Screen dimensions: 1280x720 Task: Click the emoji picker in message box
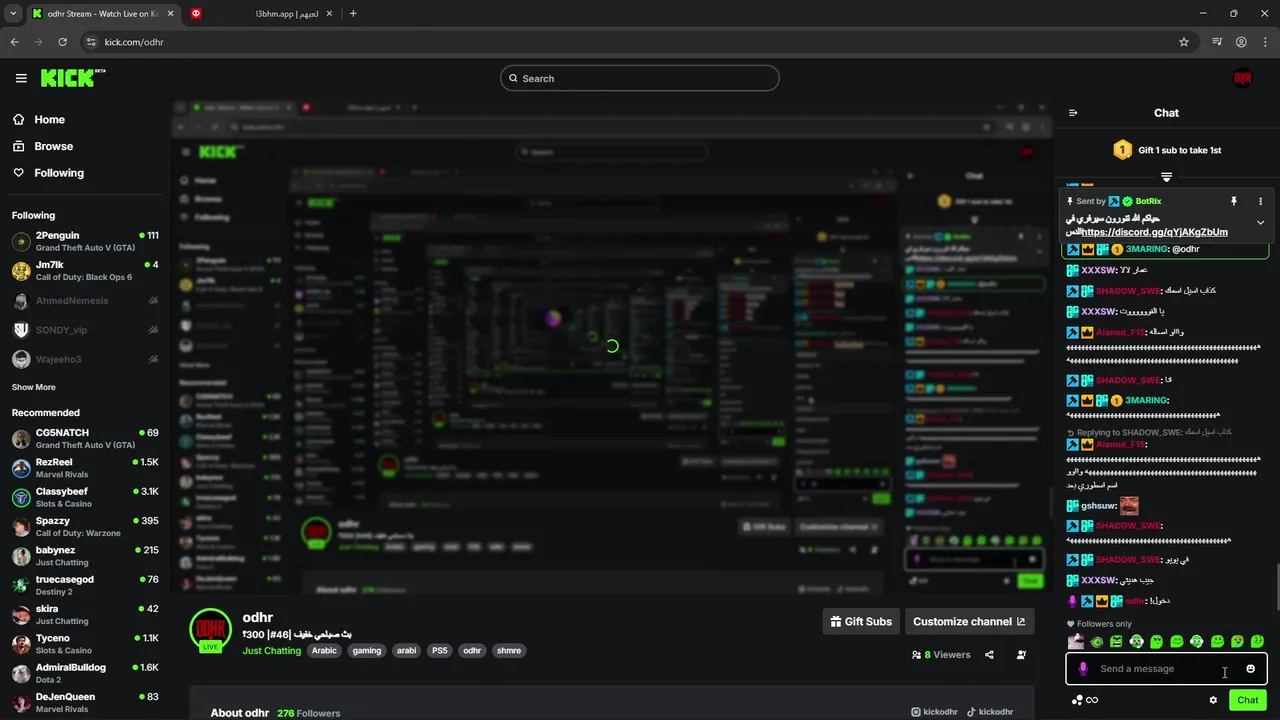pos(1250,669)
